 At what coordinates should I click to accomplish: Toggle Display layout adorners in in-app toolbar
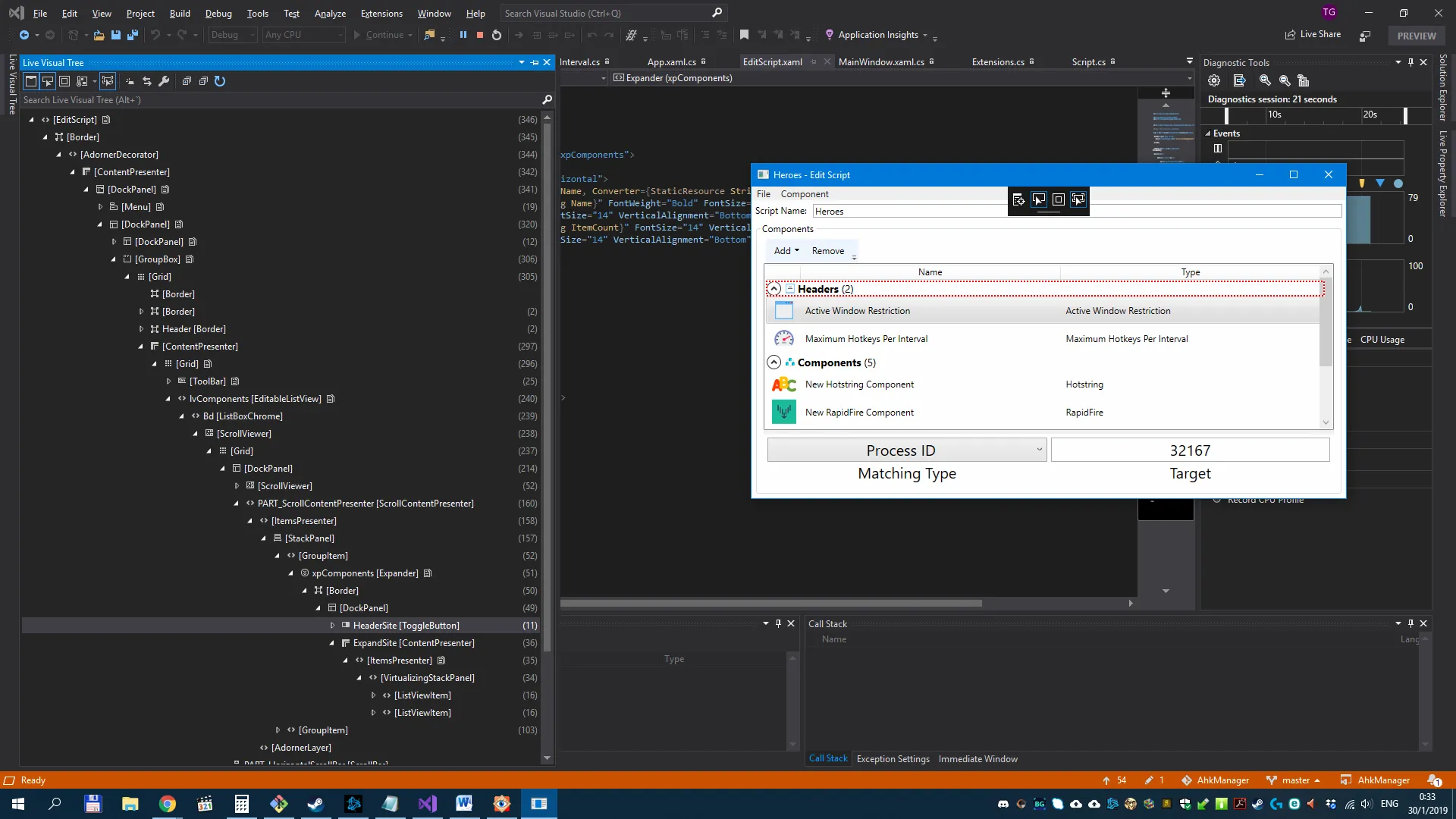pos(1059,199)
